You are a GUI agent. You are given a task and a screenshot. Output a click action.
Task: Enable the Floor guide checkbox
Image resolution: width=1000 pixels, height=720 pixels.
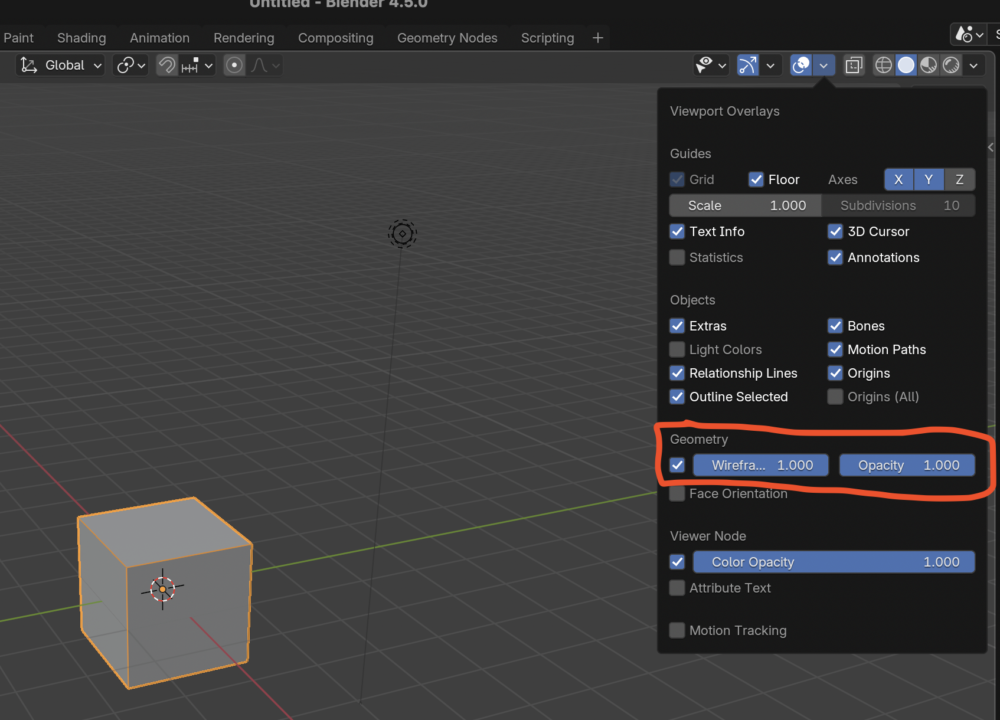[756, 180]
